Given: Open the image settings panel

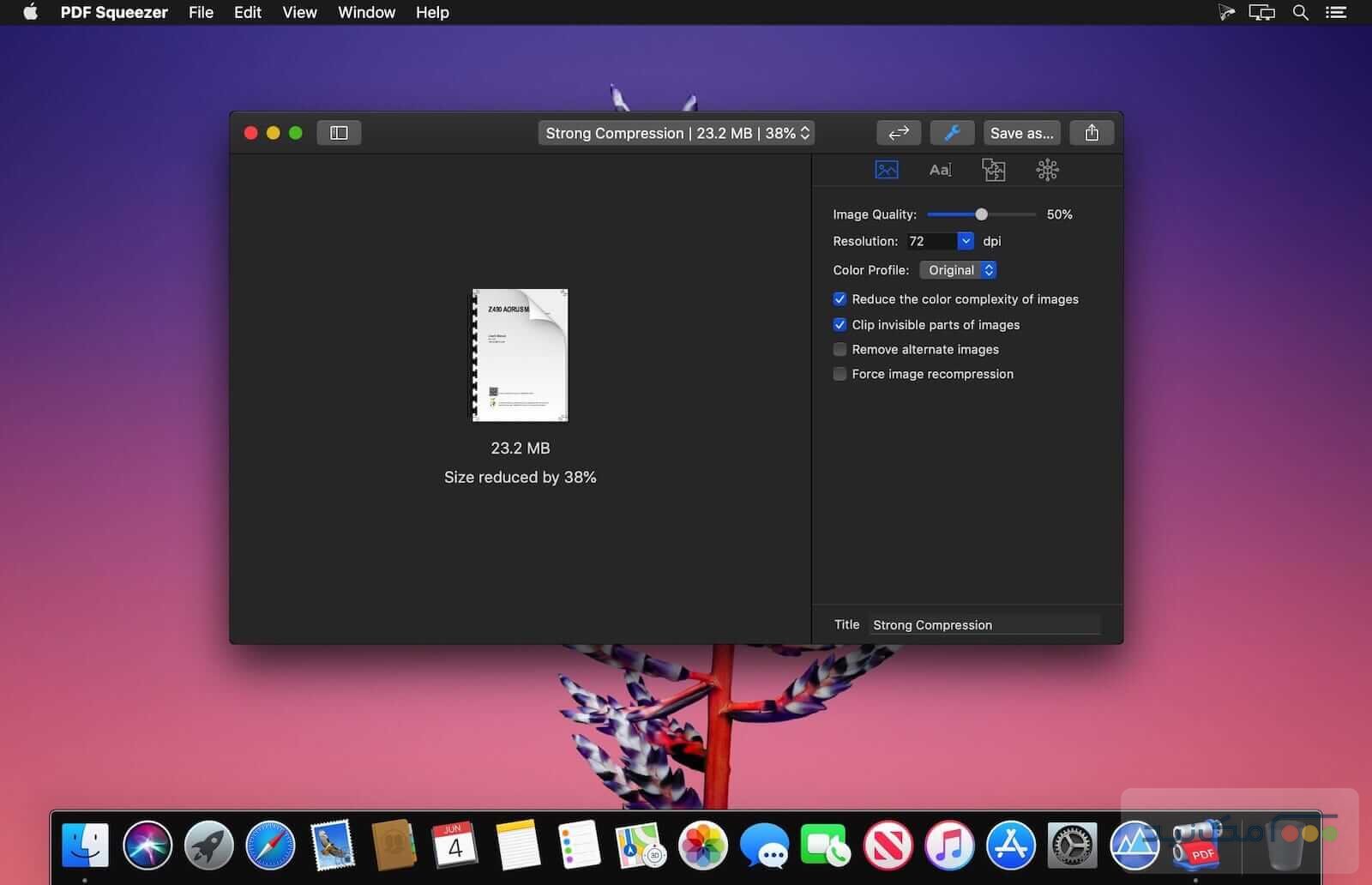Looking at the screenshot, I should 887,169.
